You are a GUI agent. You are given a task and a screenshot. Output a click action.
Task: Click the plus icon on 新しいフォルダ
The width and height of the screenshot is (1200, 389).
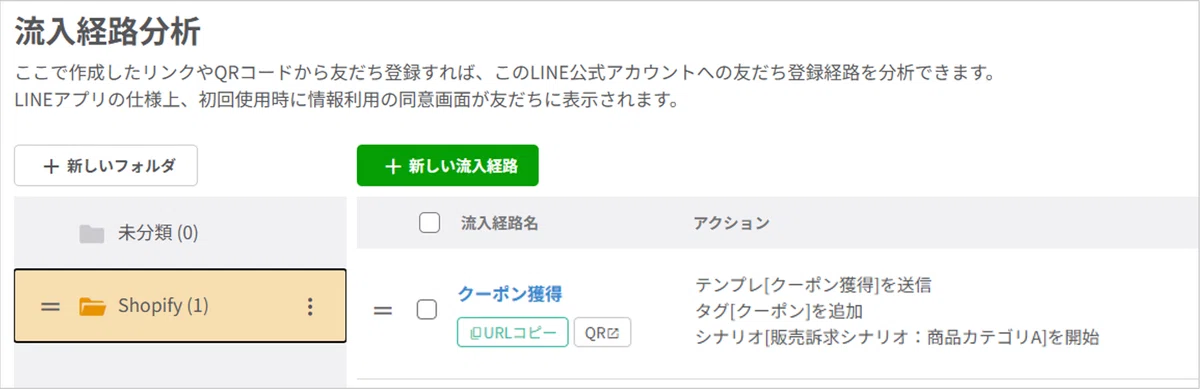[51, 167]
